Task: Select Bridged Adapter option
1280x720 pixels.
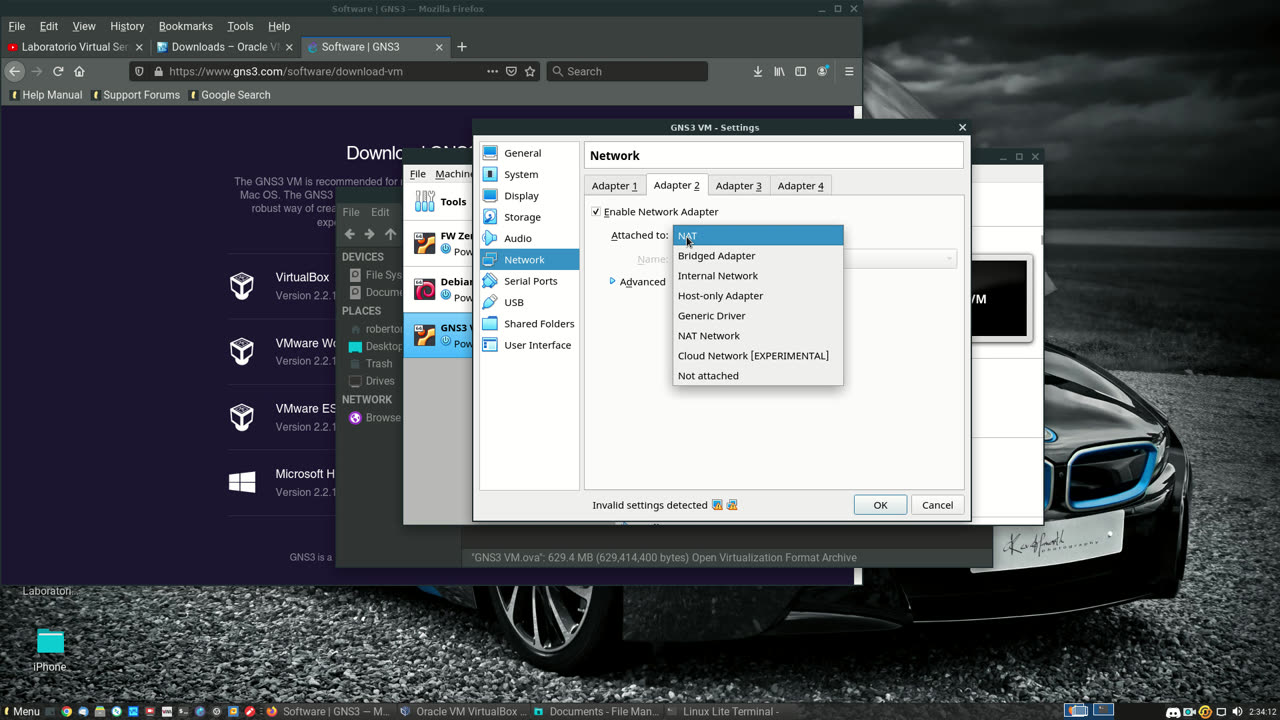Action: click(x=758, y=256)
